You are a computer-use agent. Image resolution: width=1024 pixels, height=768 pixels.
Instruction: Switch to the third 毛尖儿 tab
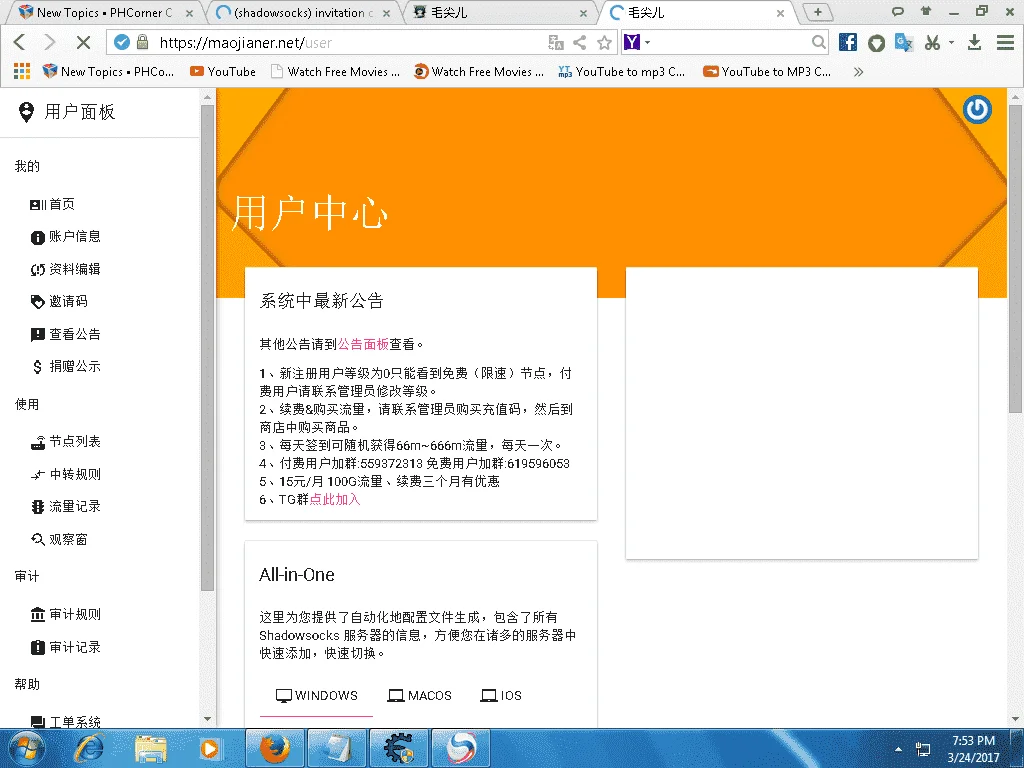coord(500,12)
